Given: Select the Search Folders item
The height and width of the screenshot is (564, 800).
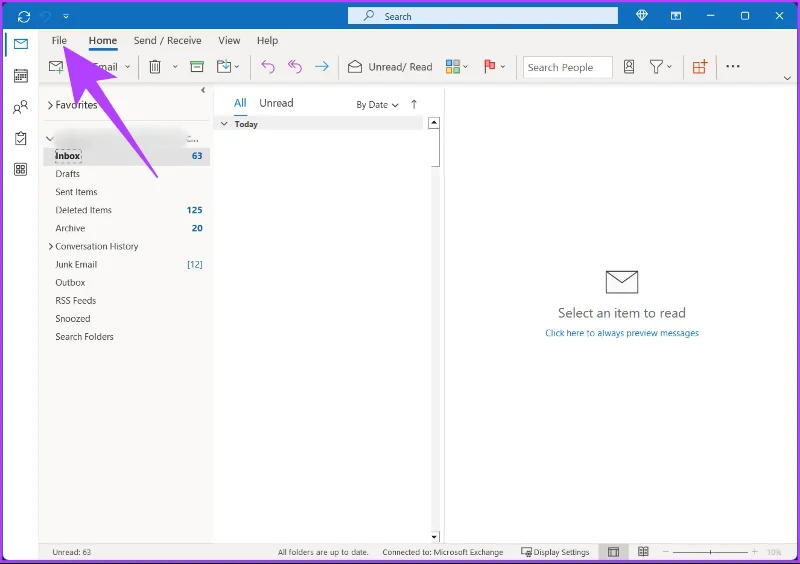Looking at the screenshot, I should pyautogui.click(x=127, y=337).
